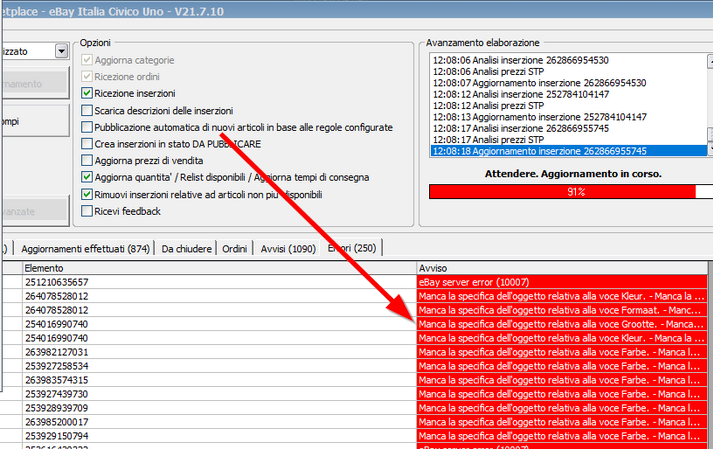Click Farbe warning for item 263982127031
The width and height of the screenshot is (713, 449).
tap(562, 352)
